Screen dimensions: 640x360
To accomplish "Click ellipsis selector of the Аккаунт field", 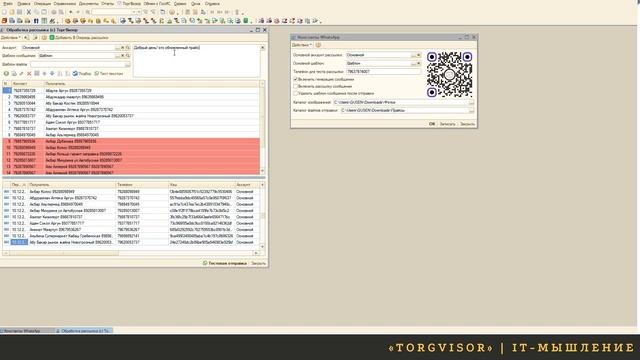I will [117, 48].
